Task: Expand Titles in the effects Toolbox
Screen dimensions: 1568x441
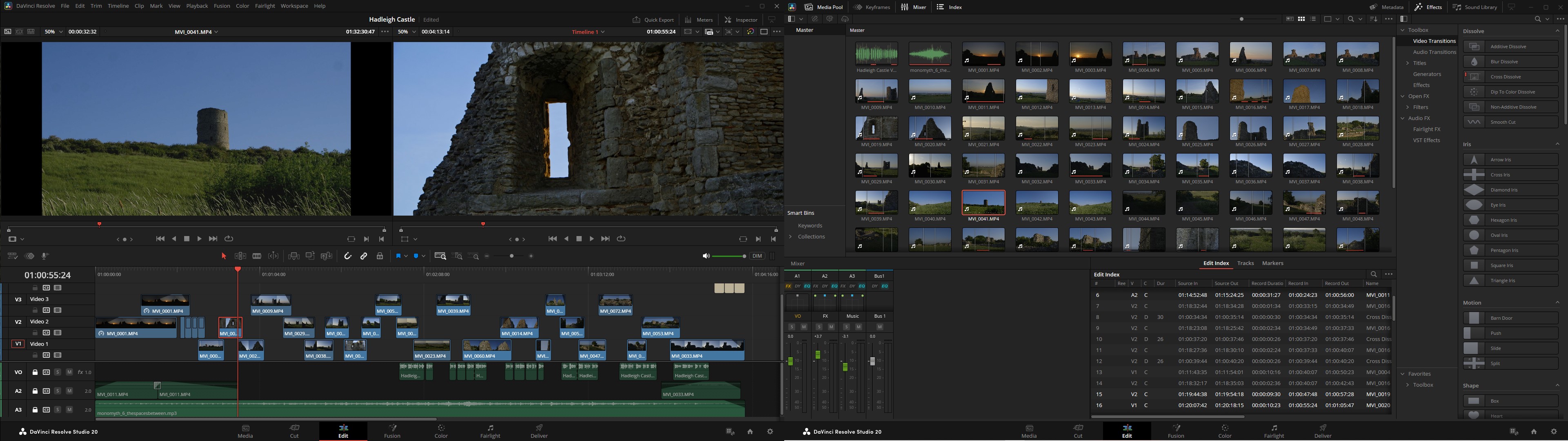Action: pyautogui.click(x=1408, y=63)
